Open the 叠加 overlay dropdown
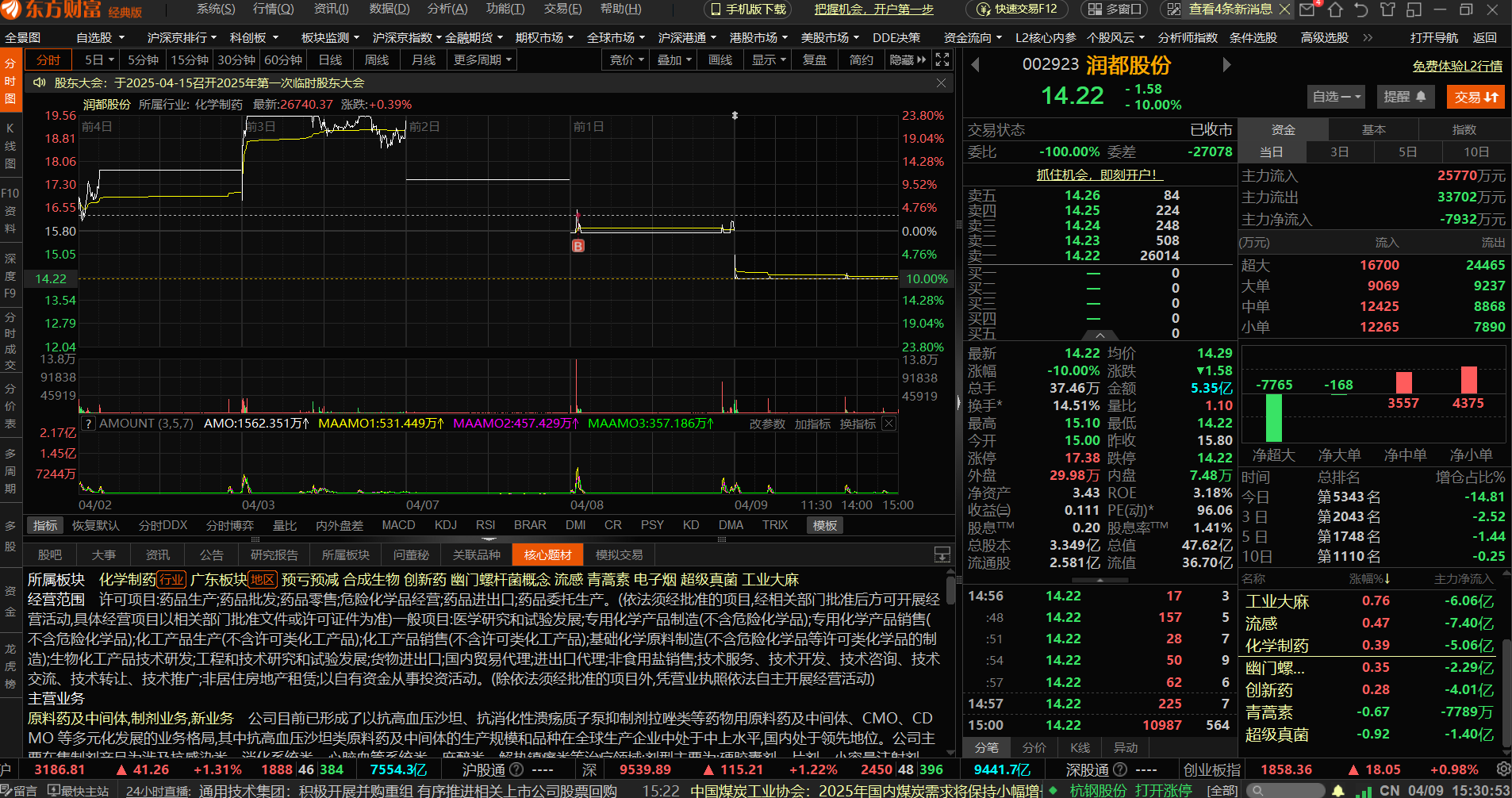1512x798 pixels. (674, 59)
